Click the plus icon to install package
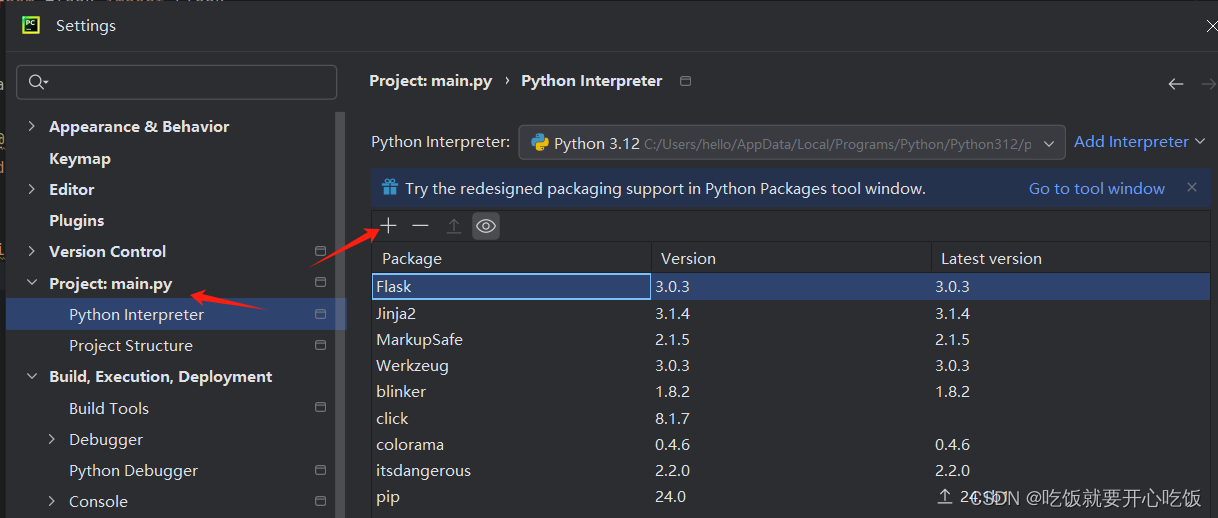Viewport: 1218px width, 518px height. click(x=389, y=226)
